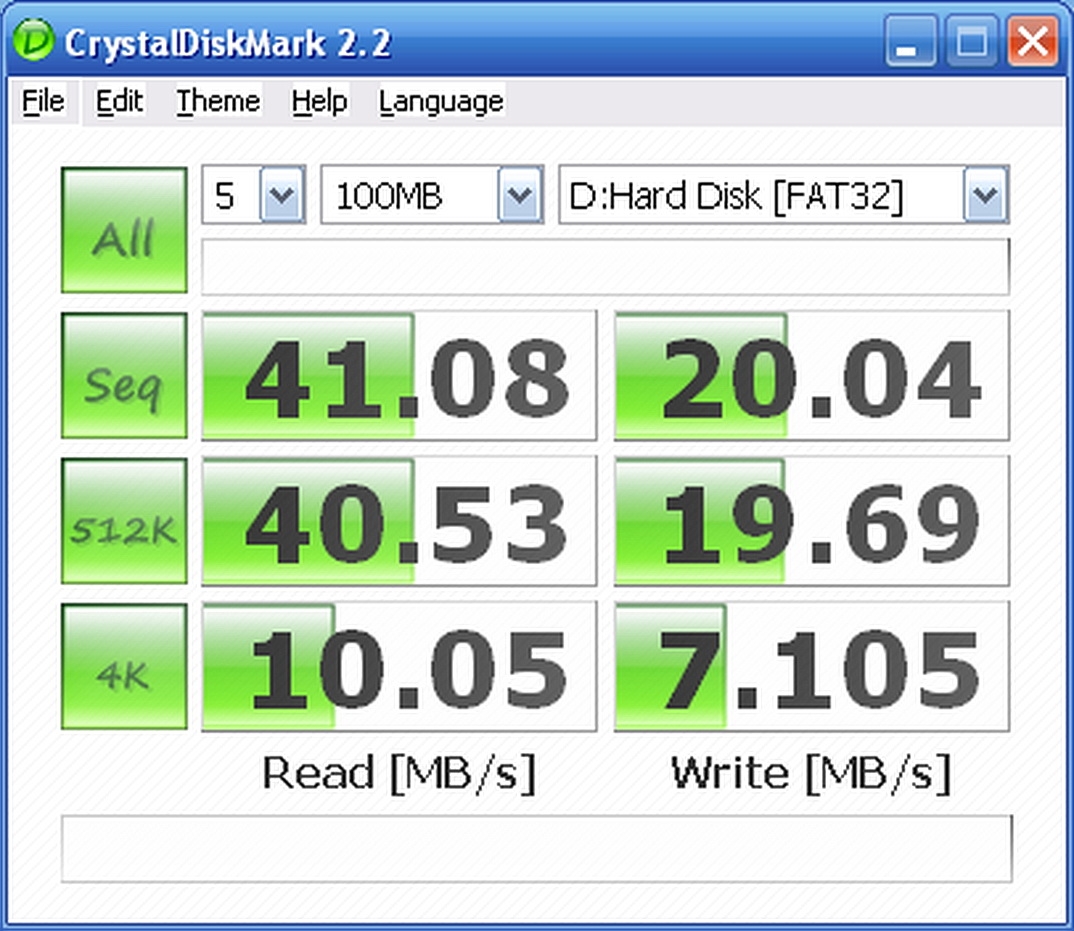Start the 512K random test
The image size is (1074, 931).
pos(124,521)
